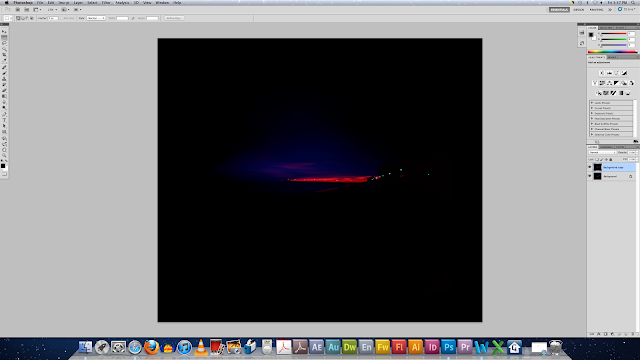Select the Move tool
The image size is (640, 360).
pyautogui.click(x=4, y=31)
